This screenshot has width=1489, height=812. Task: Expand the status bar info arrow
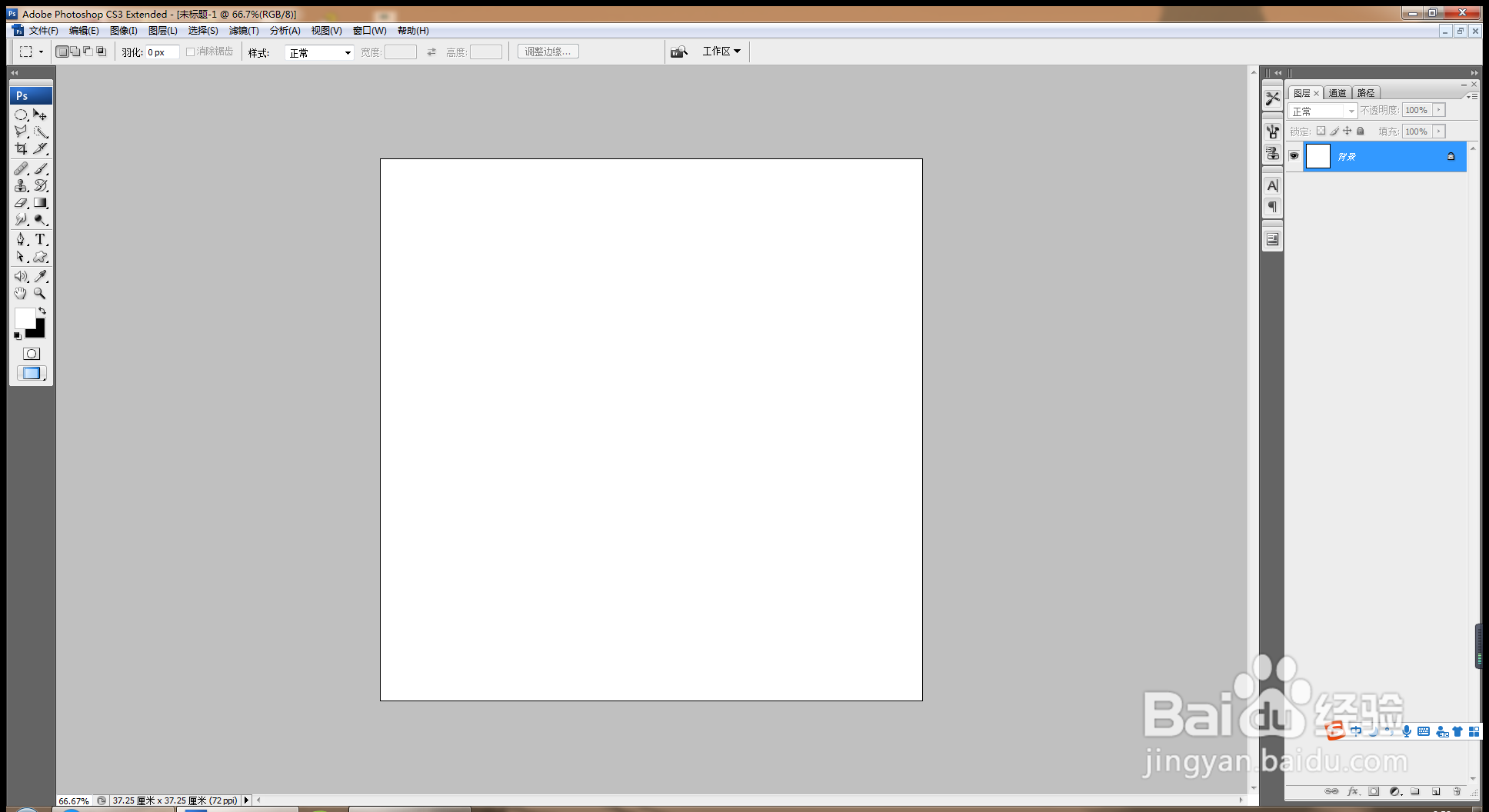click(x=246, y=800)
